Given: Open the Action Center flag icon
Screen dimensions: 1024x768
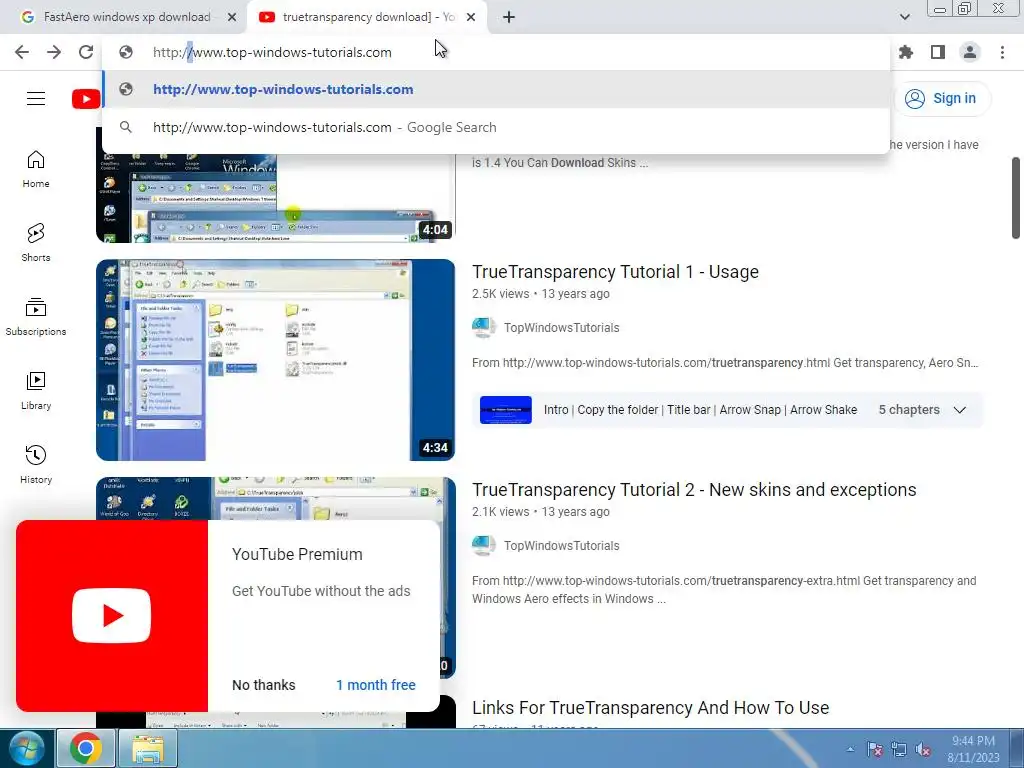Looking at the screenshot, I should (874, 750).
